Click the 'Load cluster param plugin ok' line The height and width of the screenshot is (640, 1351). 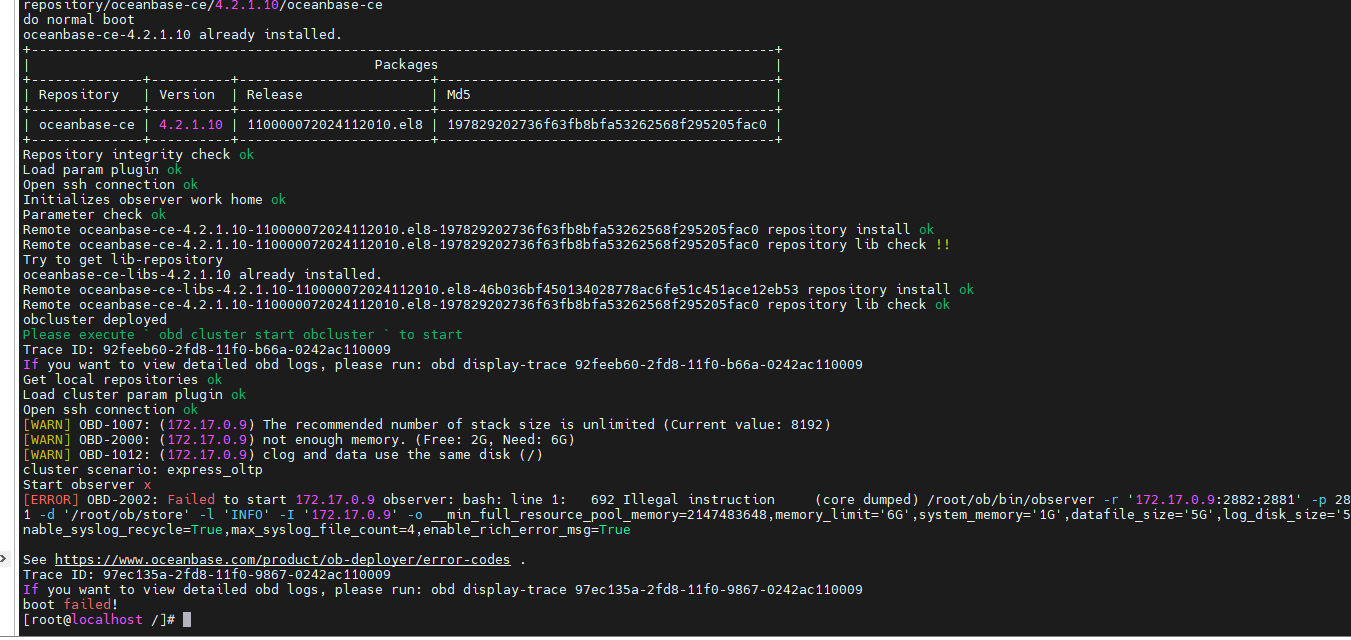pyautogui.click(x=135, y=395)
